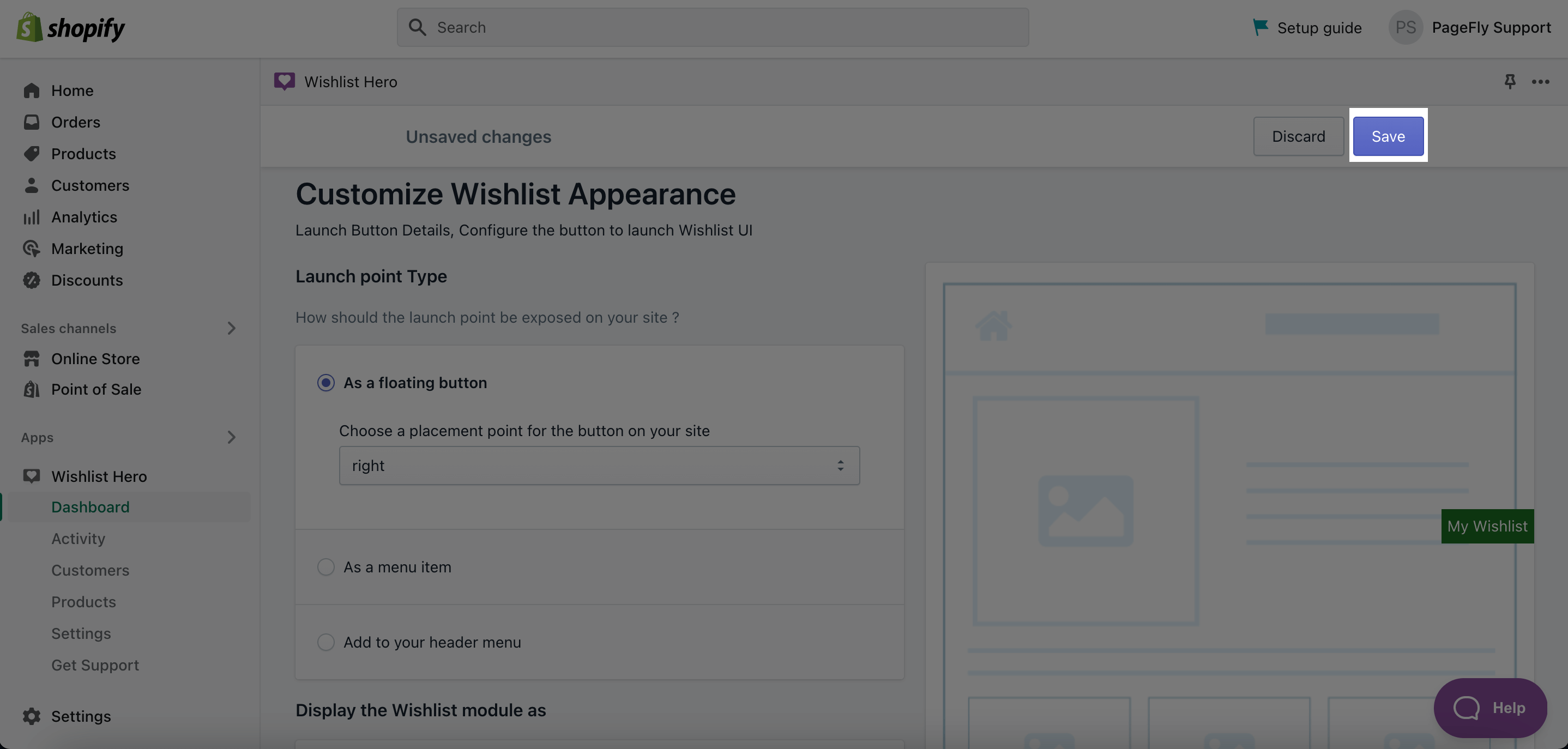Click the Wishlist Hero sidebar heart icon
Image resolution: width=1568 pixels, height=749 pixels.
click(32, 476)
